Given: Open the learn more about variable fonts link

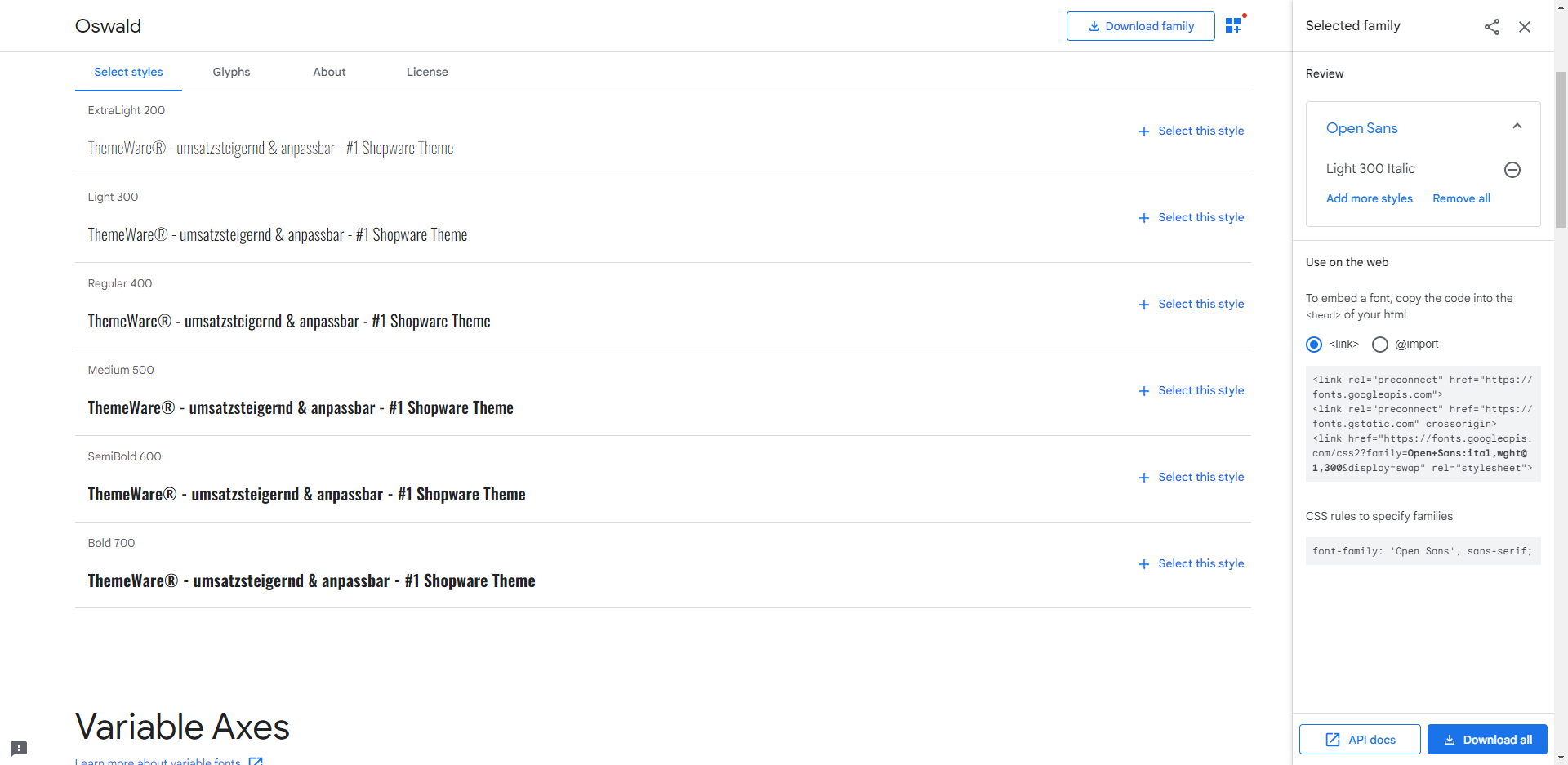Looking at the screenshot, I should [x=168, y=761].
